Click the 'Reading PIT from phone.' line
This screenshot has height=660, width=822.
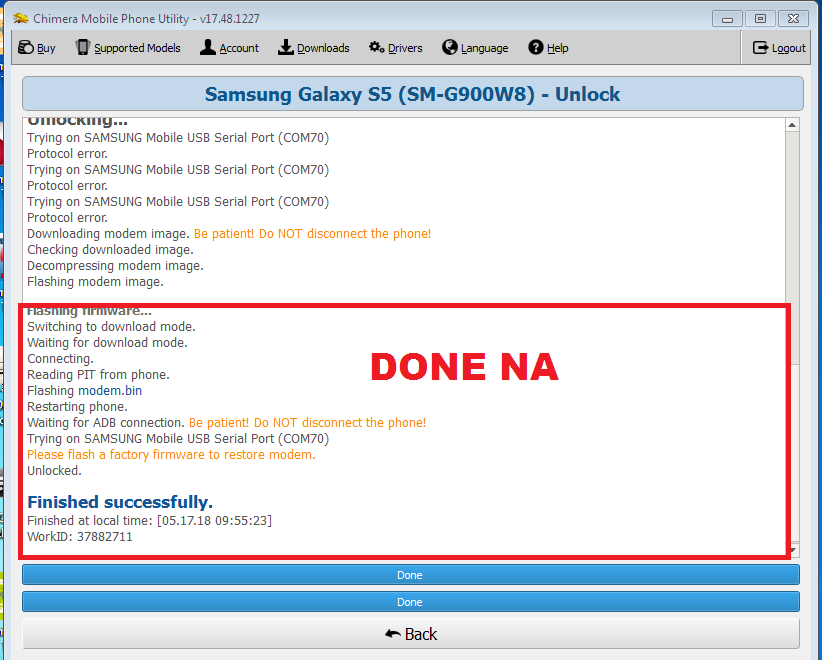pyautogui.click(x=99, y=374)
